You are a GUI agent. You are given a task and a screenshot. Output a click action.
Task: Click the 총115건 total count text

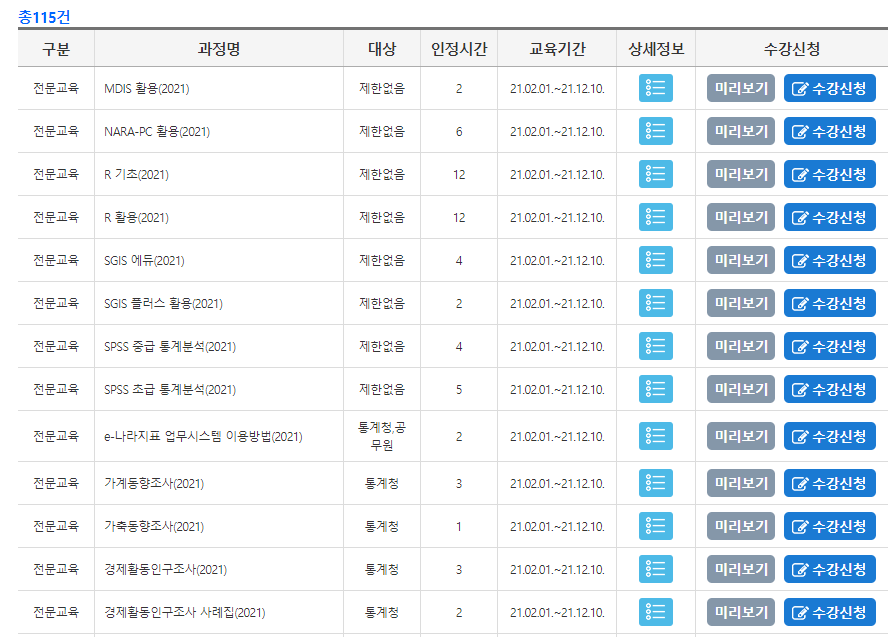pyautogui.click(x=44, y=17)
